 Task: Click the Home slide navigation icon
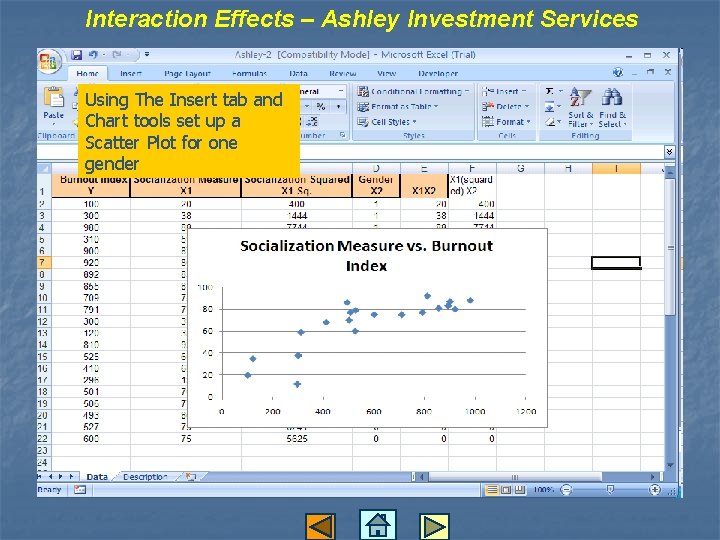[x=377, y=524]
